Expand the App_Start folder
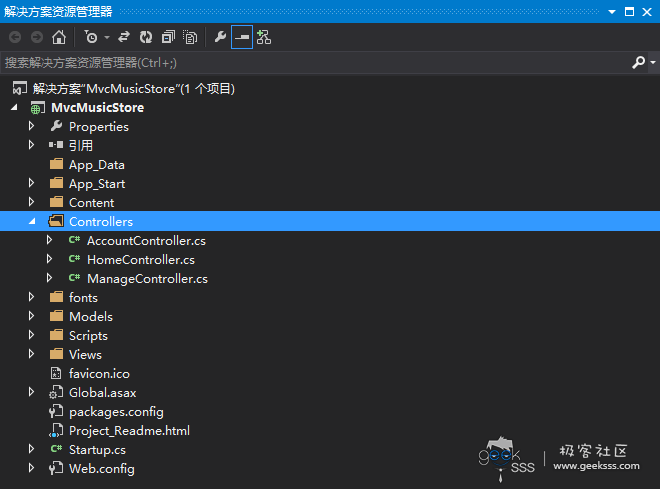The width and height of the screenshot is (660, 489). tap(31, 183)
